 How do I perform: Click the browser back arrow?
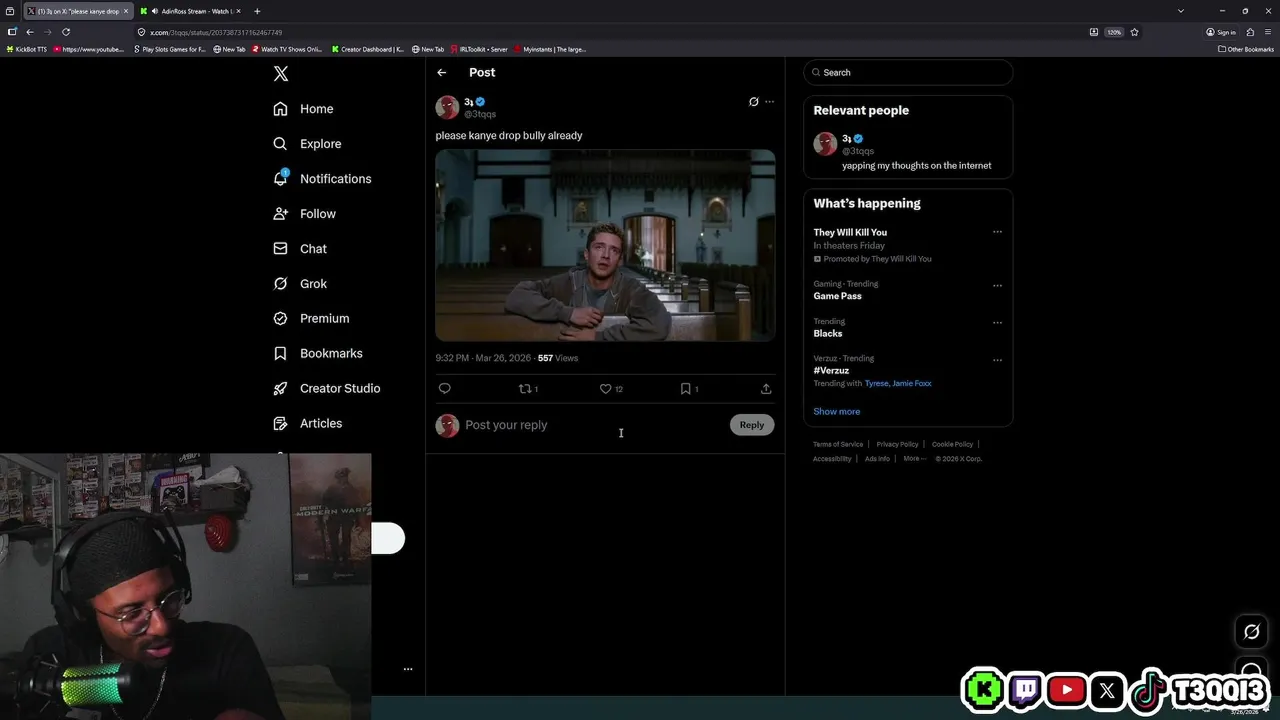point(30,32)
